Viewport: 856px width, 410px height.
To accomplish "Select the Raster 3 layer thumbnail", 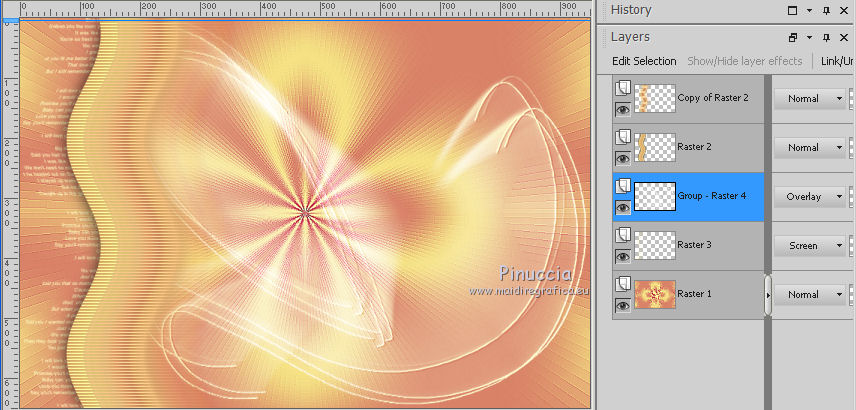I will point(655,245).
